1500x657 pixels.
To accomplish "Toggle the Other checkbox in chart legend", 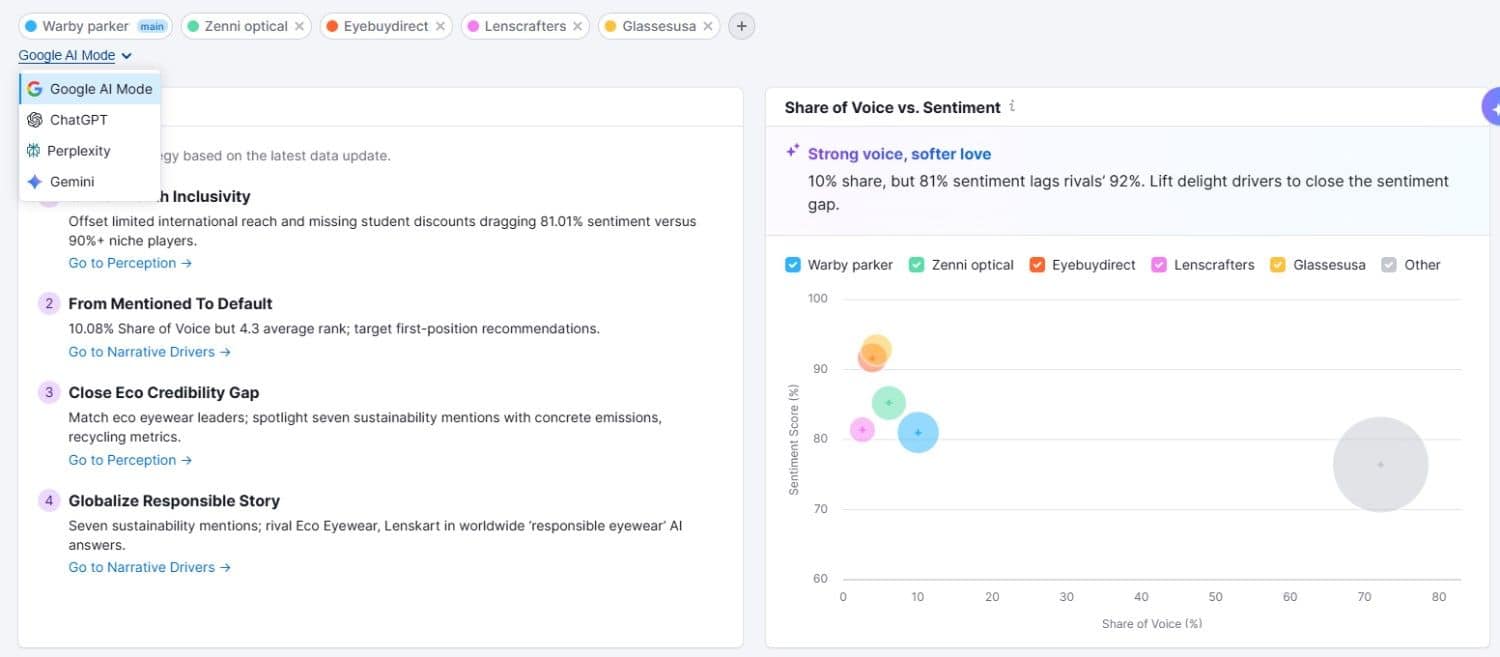I will click(x=1389, y=265).
